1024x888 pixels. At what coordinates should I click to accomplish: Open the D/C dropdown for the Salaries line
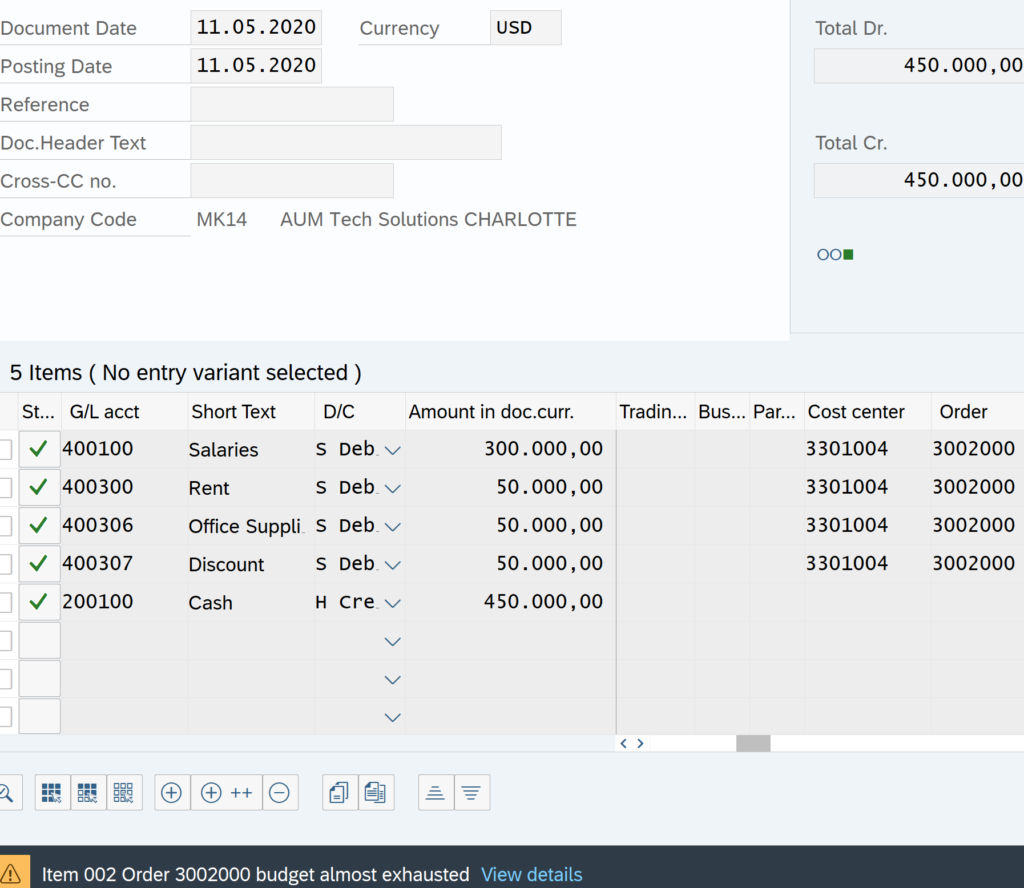tap(392, 450)
